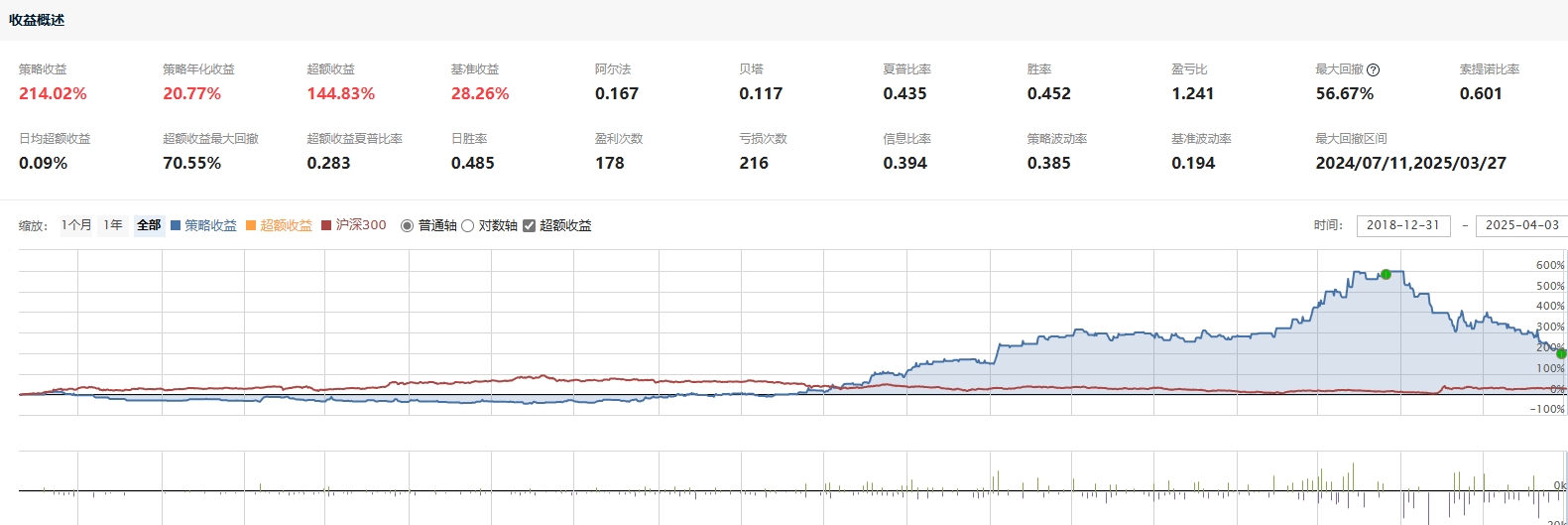Toggle the 沪深300 benchmark legend label

point(361,225)
